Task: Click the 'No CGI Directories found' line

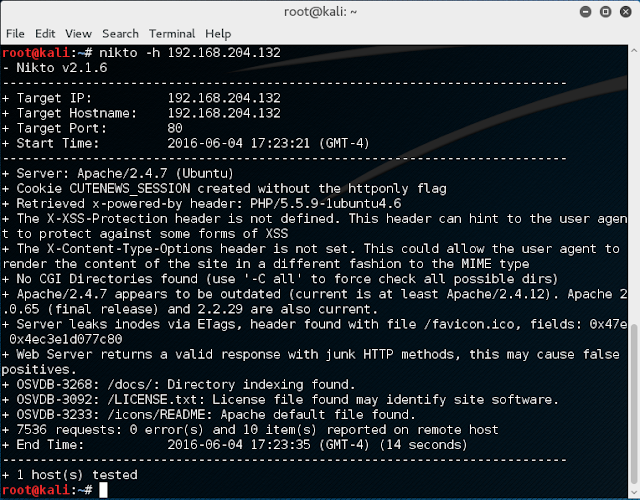Action: 280,279
